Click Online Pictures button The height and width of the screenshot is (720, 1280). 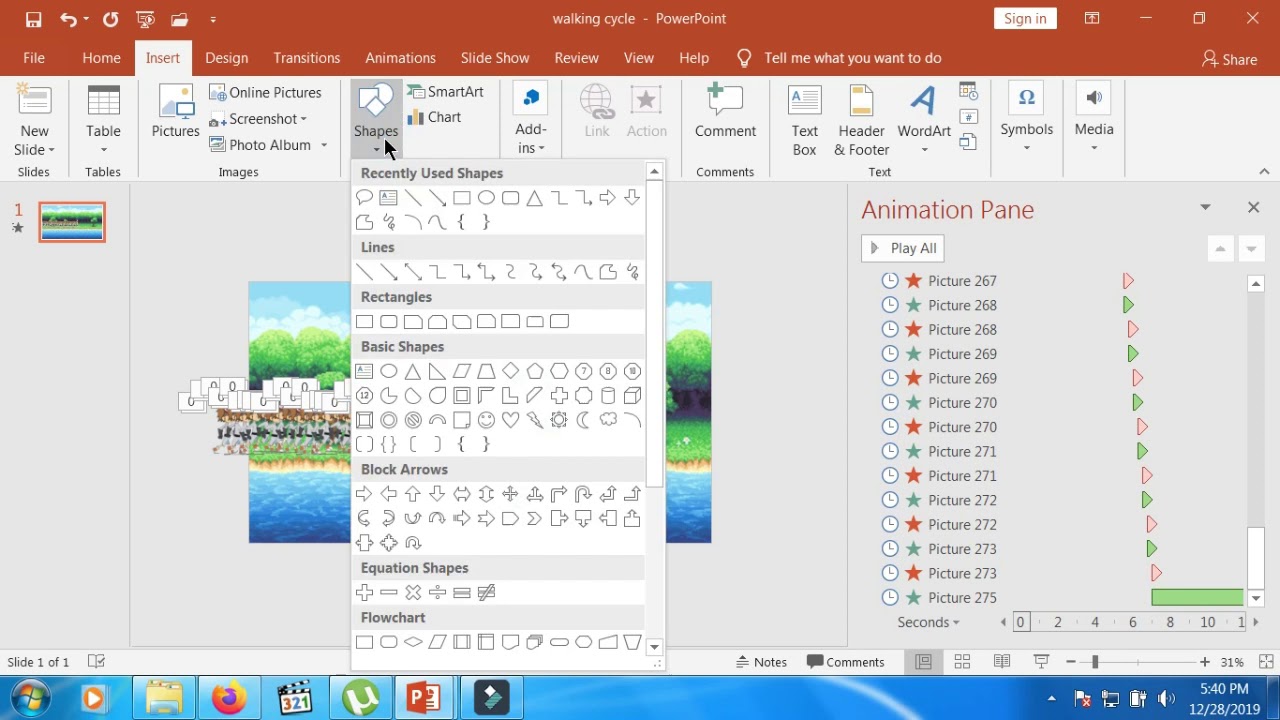pyautogui.click(x=266, y=92)
